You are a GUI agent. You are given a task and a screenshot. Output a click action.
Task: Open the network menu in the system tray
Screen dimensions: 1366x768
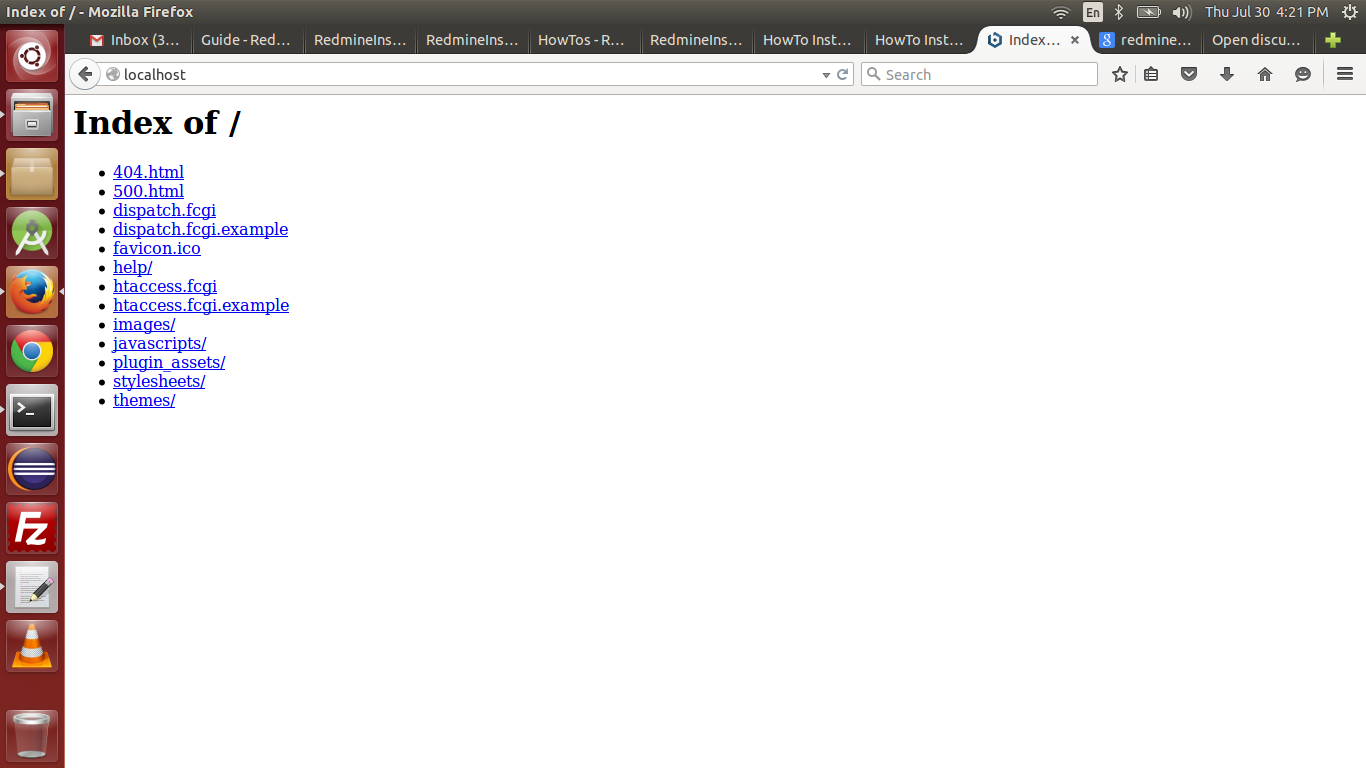(x=1059, y=13)
